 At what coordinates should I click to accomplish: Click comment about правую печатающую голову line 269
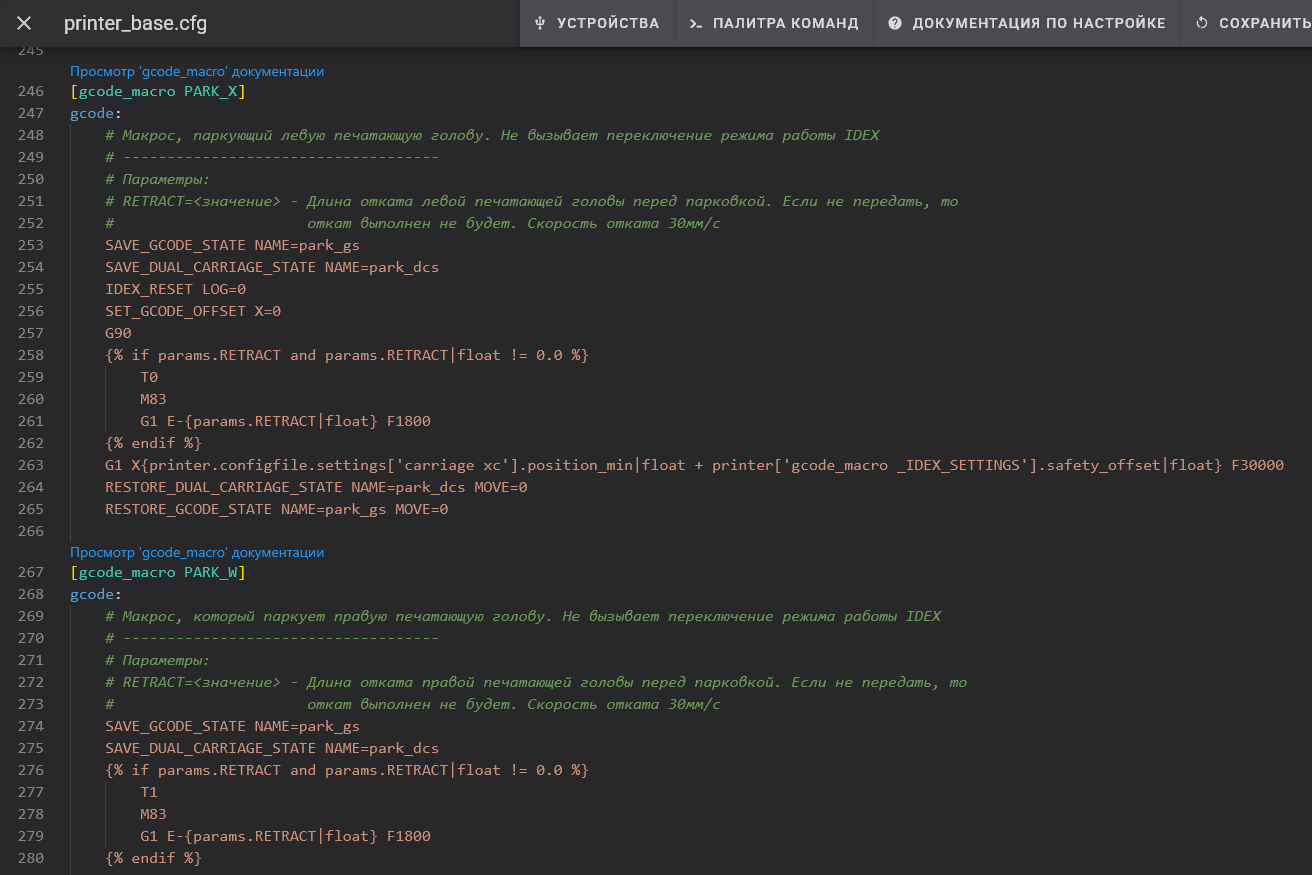pos(523,616)
